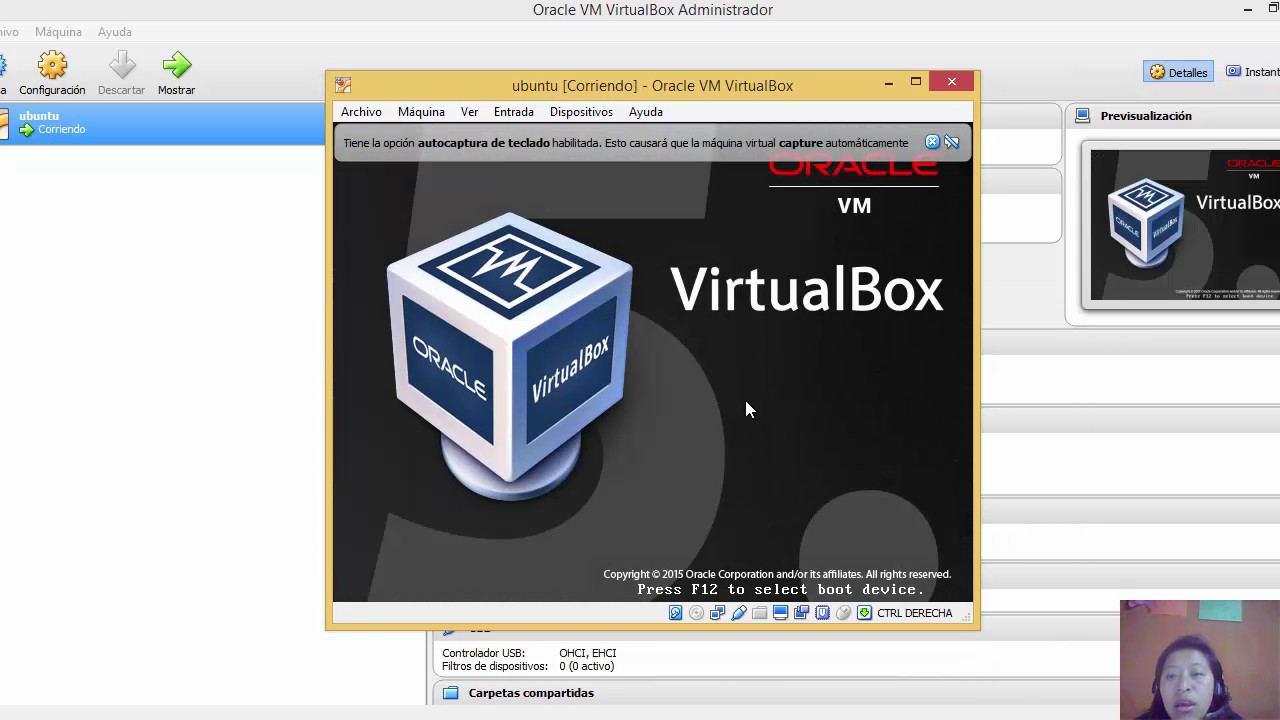Open the Dispositivos menu in VM window

pos(581,112)
